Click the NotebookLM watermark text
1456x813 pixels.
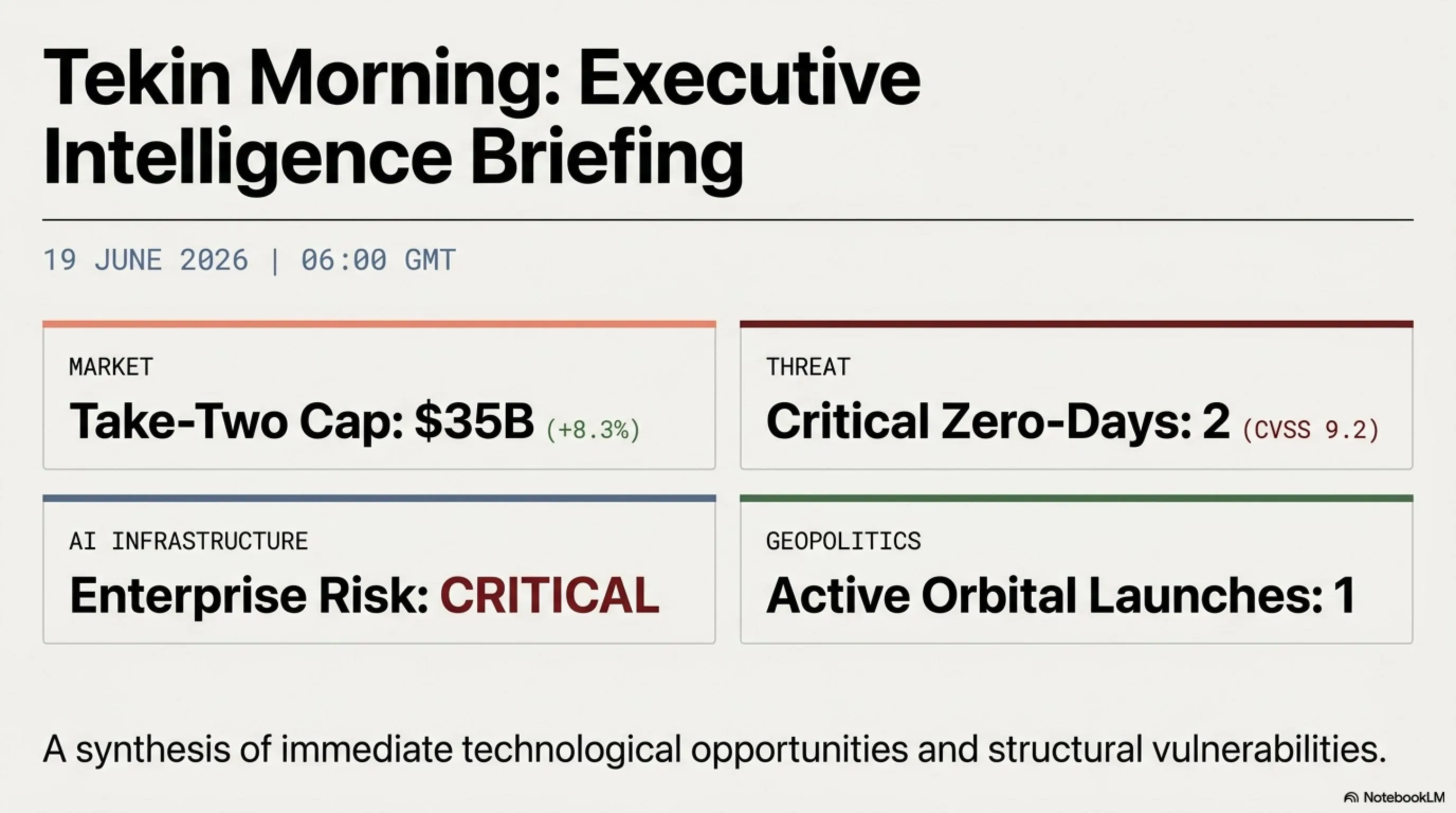coord(1404,797)
